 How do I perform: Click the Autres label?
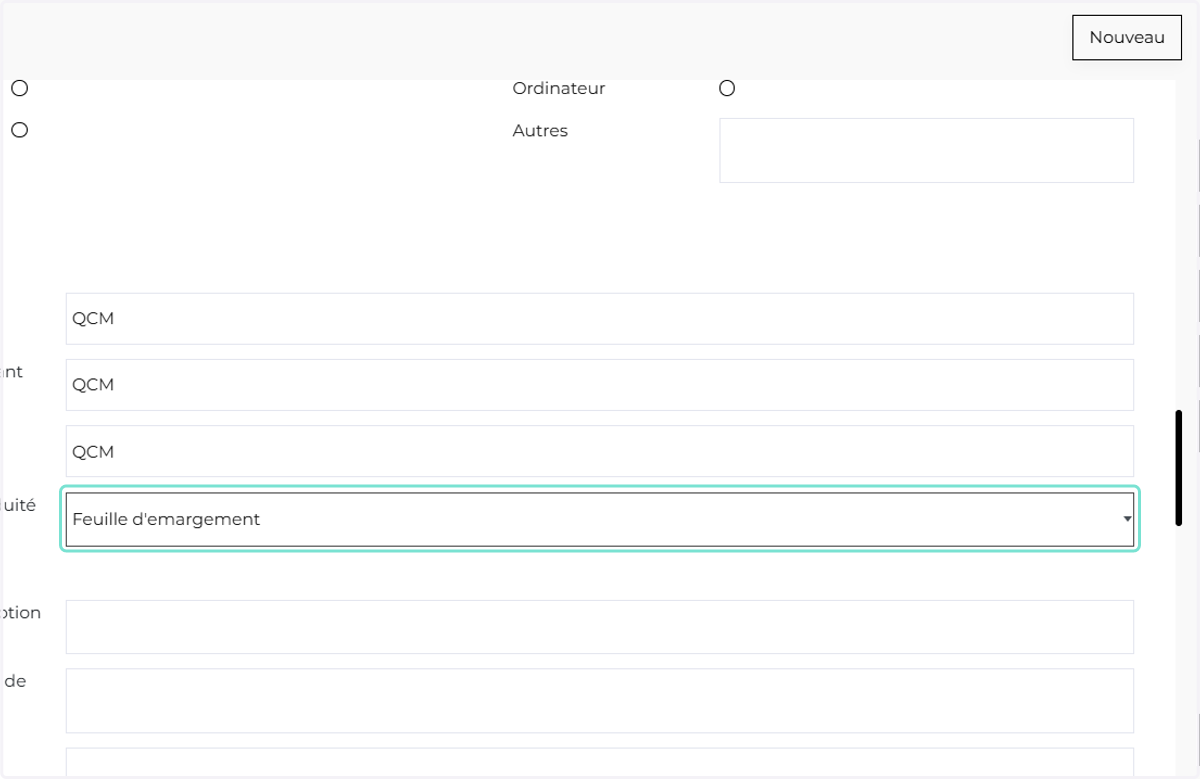540,130
